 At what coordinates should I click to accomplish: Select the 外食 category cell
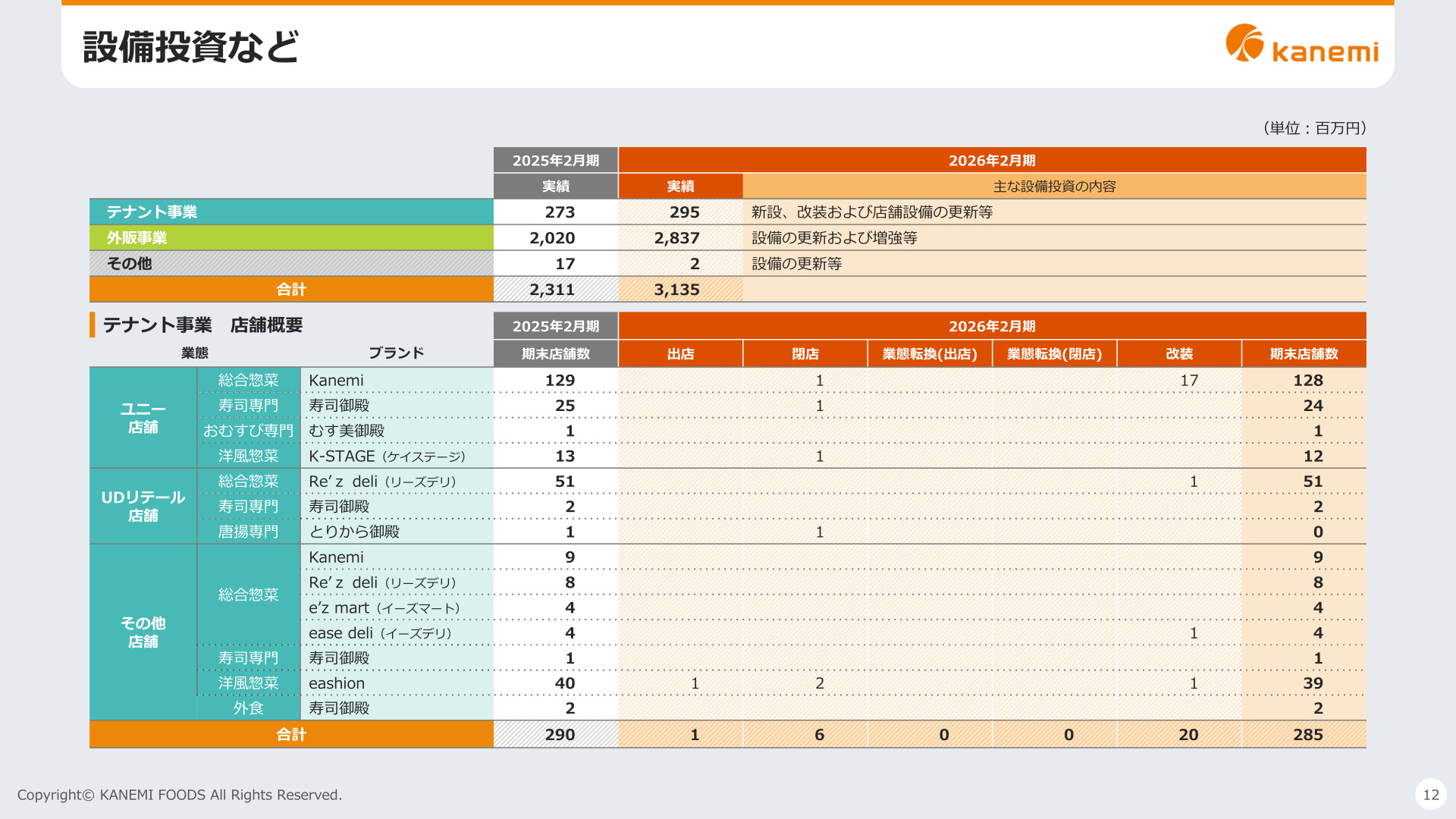pyautogui.click(x=249, y=708)
